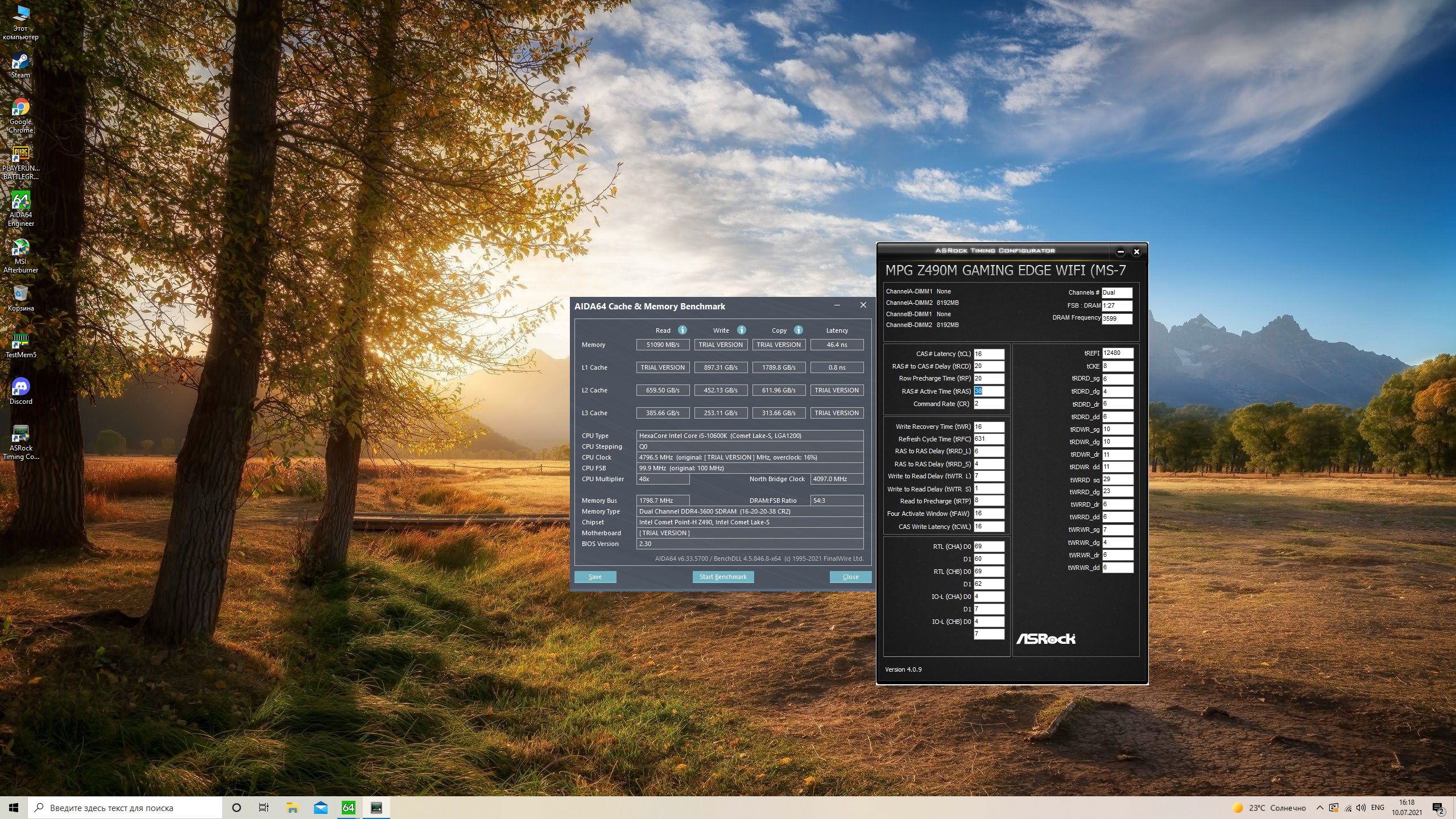This screenshot has width=1456, height=819.
Task: Click the Write info icon in AIDA64
Action: (741, 330)
